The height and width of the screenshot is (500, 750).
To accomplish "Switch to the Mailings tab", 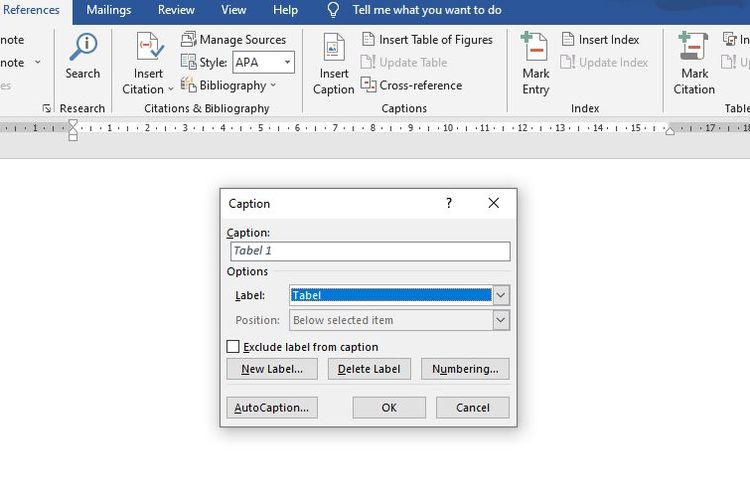I will pyautogui.click(x=109, y=10).
